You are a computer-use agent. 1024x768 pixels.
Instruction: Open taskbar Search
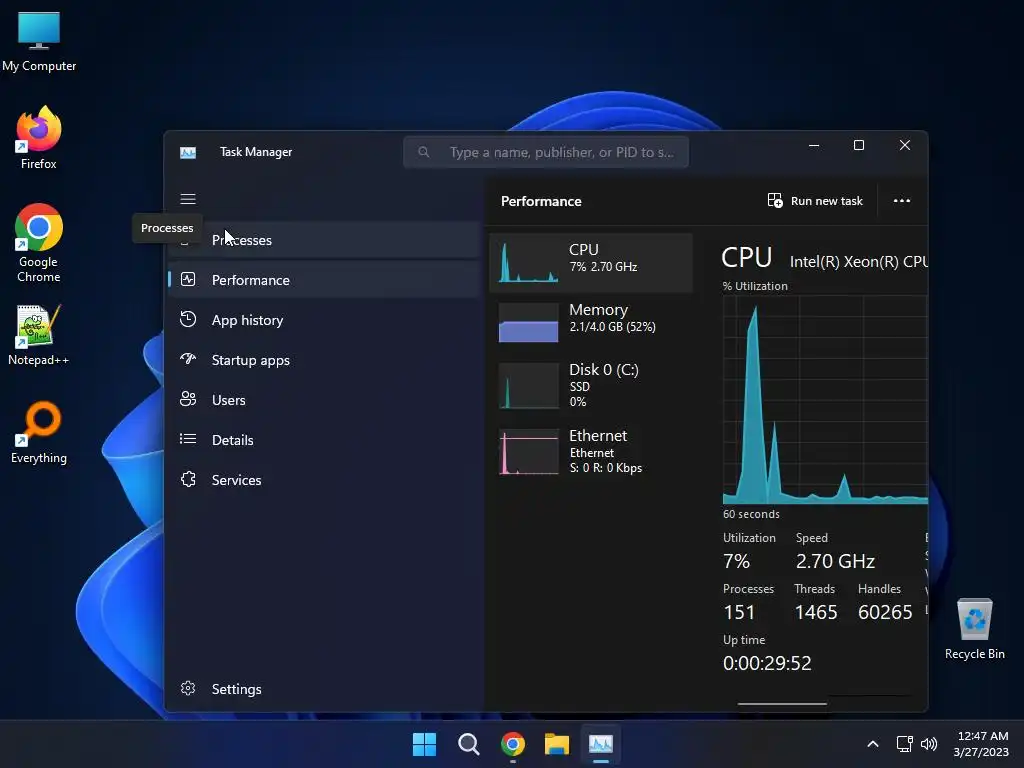click(468, 744)
